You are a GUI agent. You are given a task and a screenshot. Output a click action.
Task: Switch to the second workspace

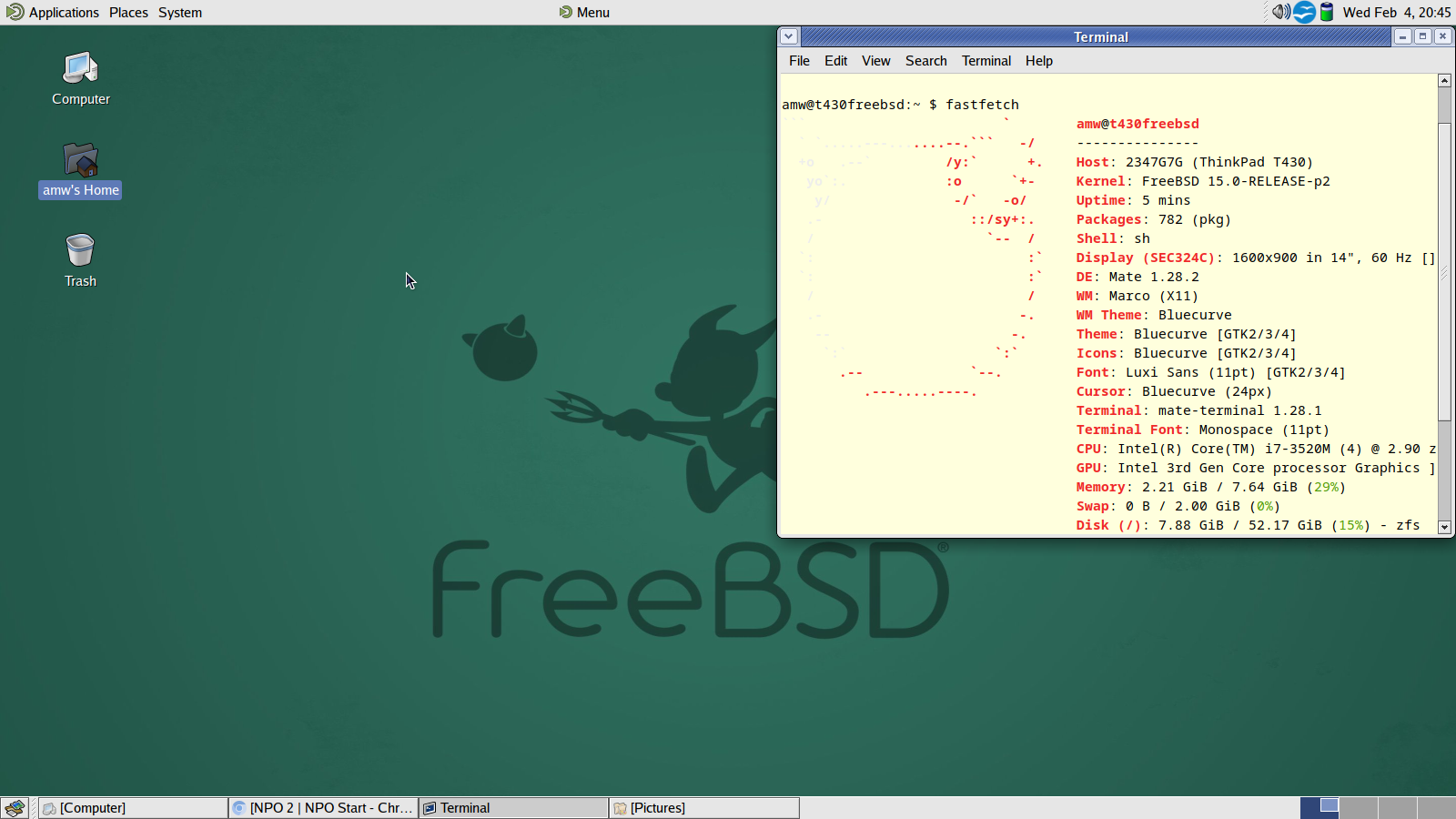point(1358,808)
